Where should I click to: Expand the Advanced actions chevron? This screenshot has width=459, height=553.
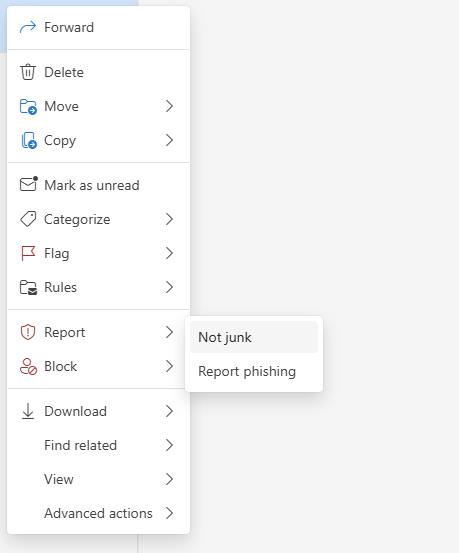(169, 513)
